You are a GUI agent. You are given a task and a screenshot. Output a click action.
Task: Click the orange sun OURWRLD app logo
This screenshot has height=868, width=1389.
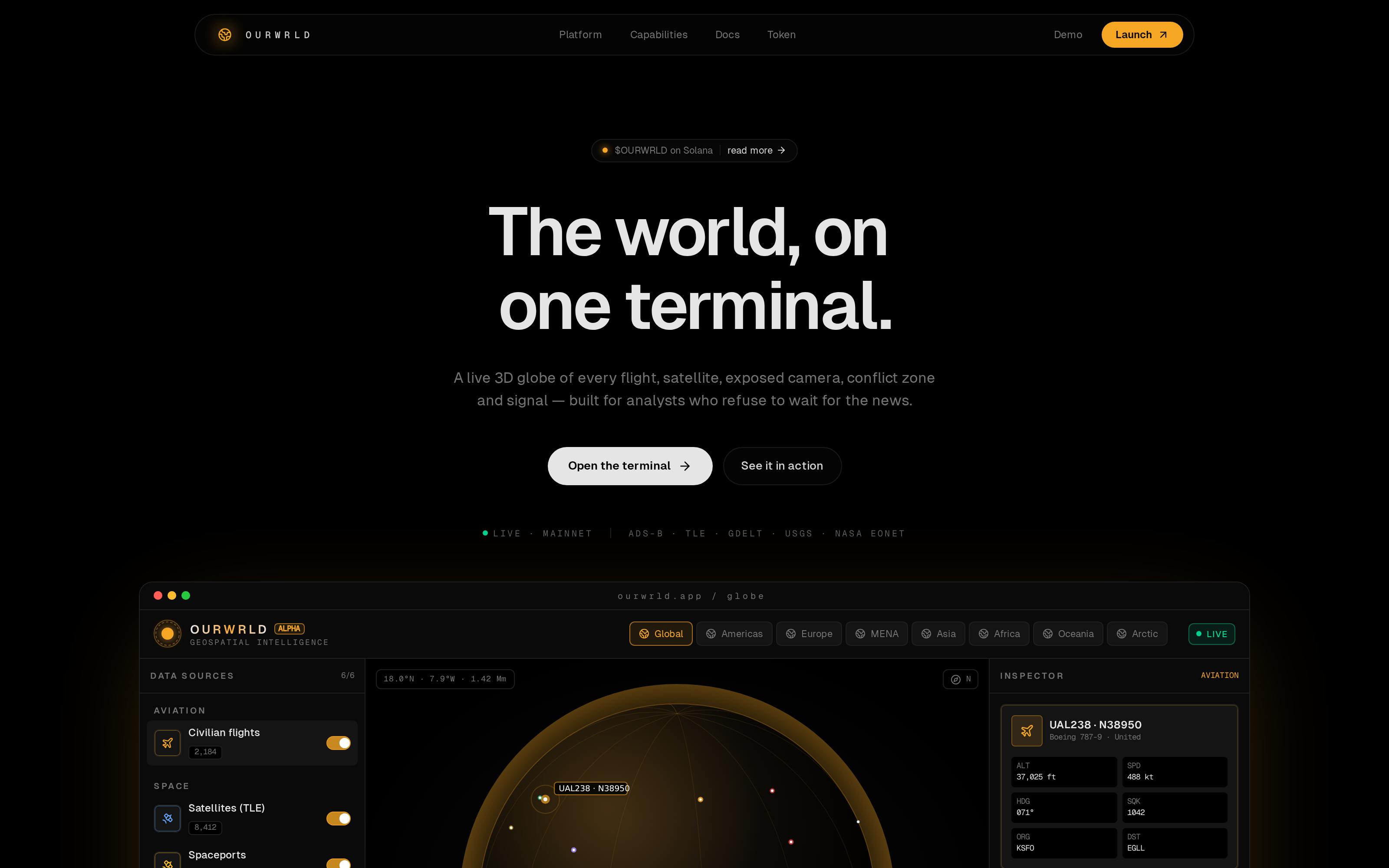tap(168, 634)
